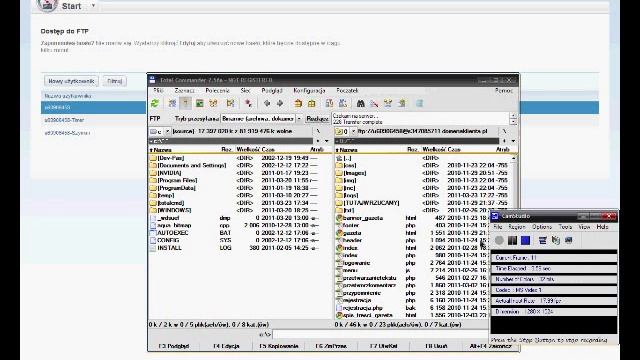Click the pack files toolbar icon
640x360 pixels.
click(298, 104)
